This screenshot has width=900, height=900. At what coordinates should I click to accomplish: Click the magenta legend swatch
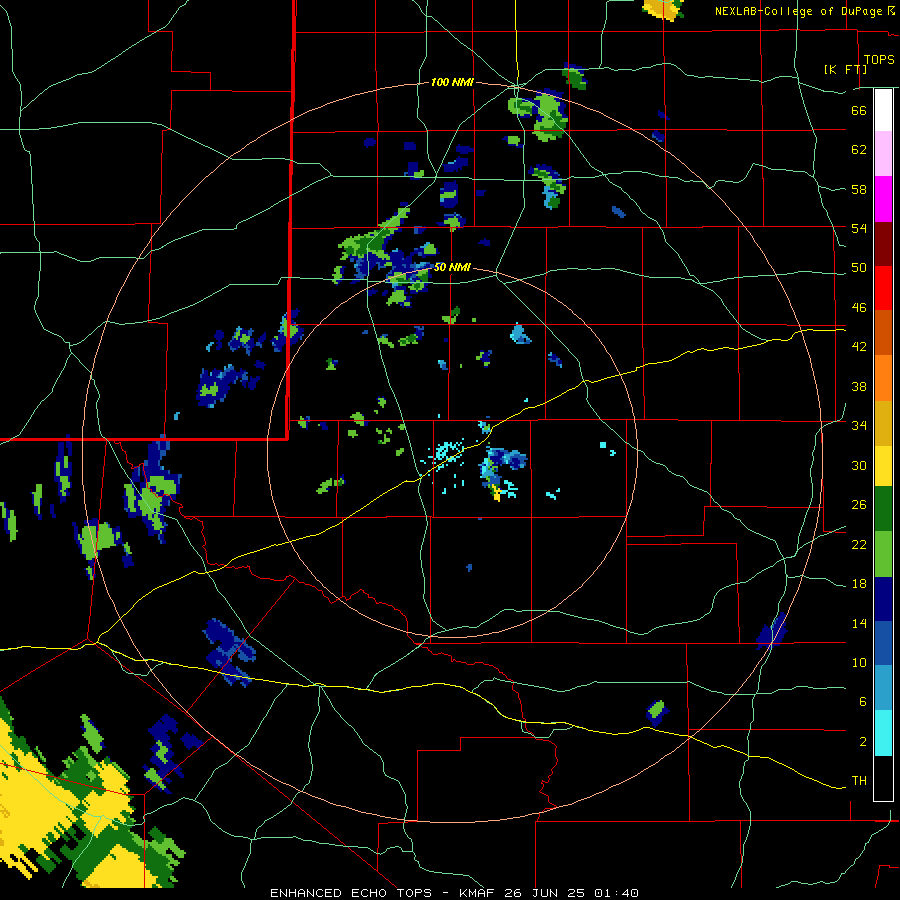(x=883, y=199)
